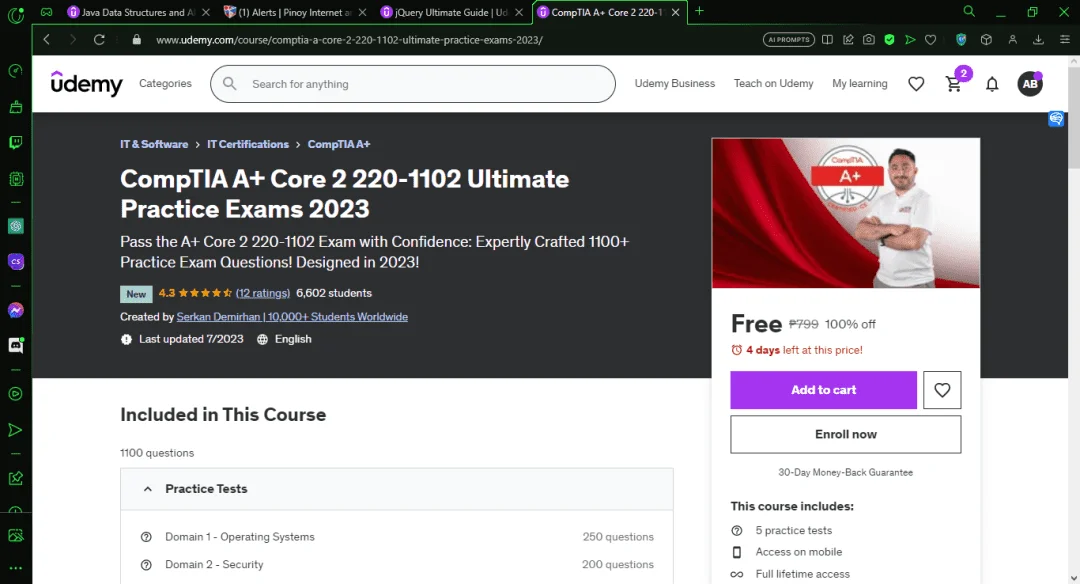Open Domain 2 - Security test
This screenshot has width=1080, height=584.
(214, 564)
